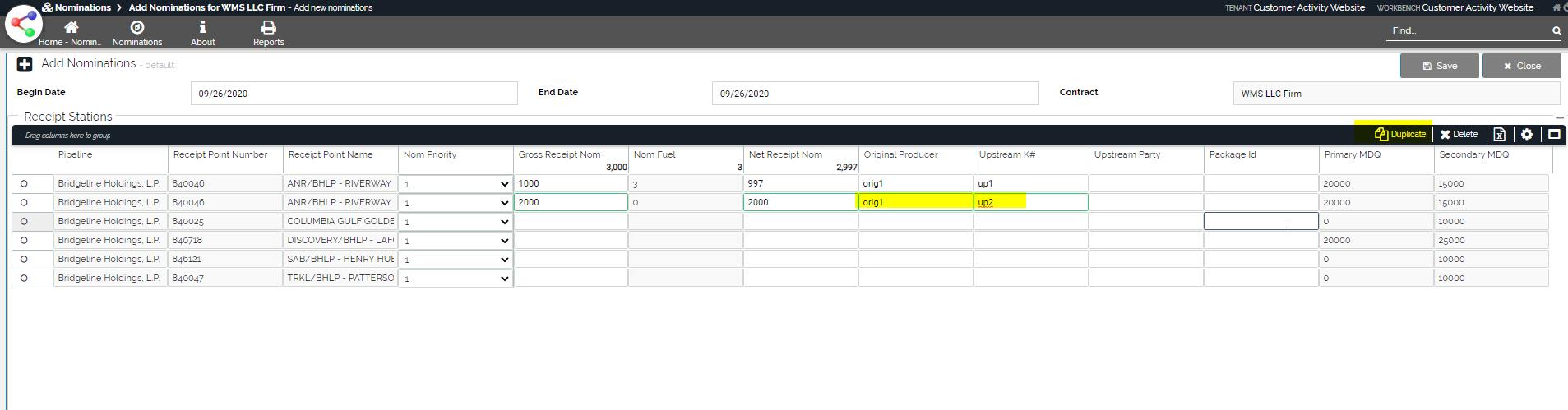Select the TRKL/BHLP - PATTERSON row radio button

[x=24, y=279]
